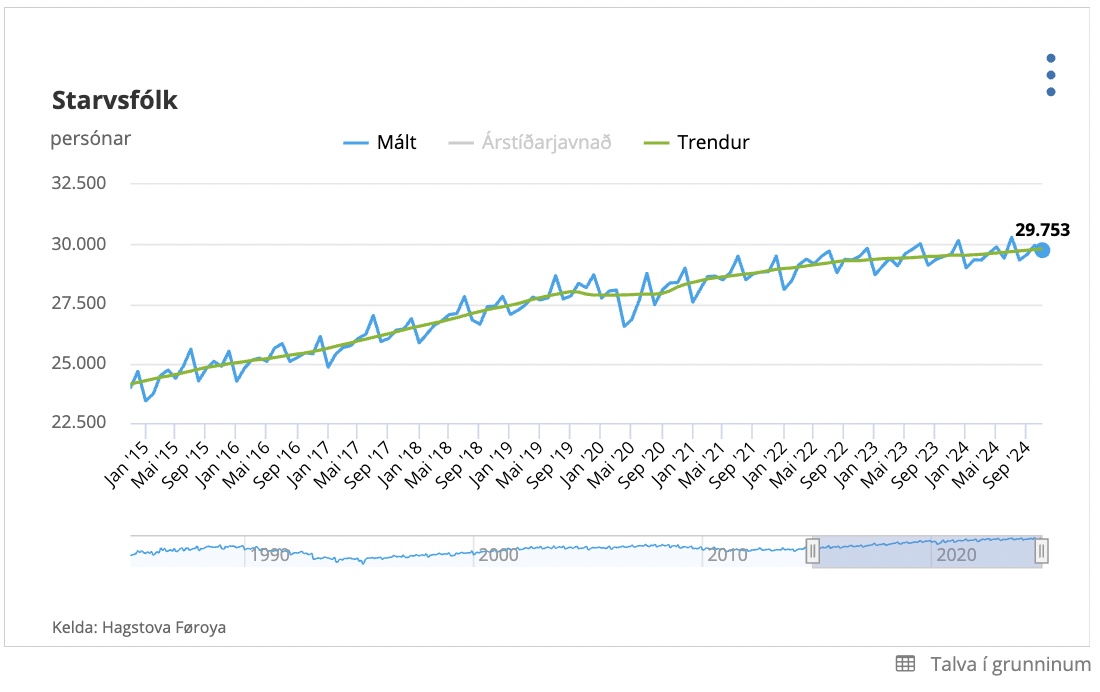Screen dimensions: 1100x692
Task: Open the Talva í grunninum text link
Action: pos(1010,664)
